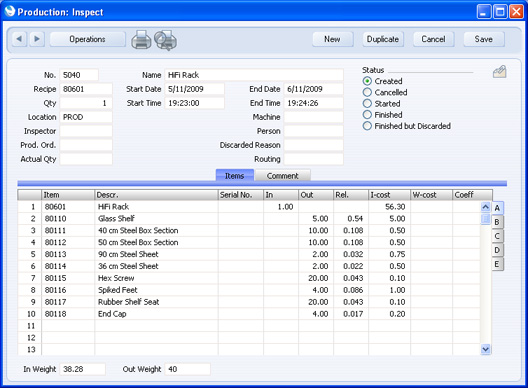Screen dimensions: 528x388
Task: Select the Started status
Action: (367, 103)
